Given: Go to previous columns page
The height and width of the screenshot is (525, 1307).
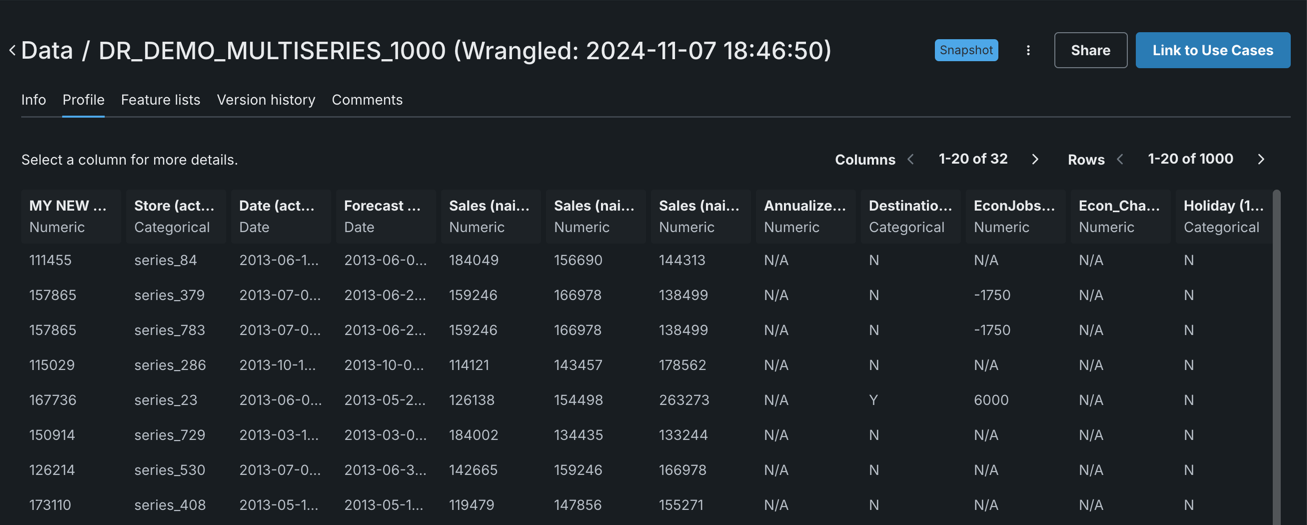Looking at the screenshot, I should 911,159.
